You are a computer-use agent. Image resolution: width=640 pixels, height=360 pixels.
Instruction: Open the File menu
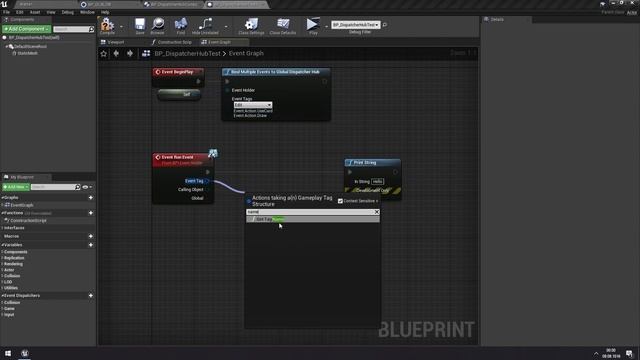(7, 12)
